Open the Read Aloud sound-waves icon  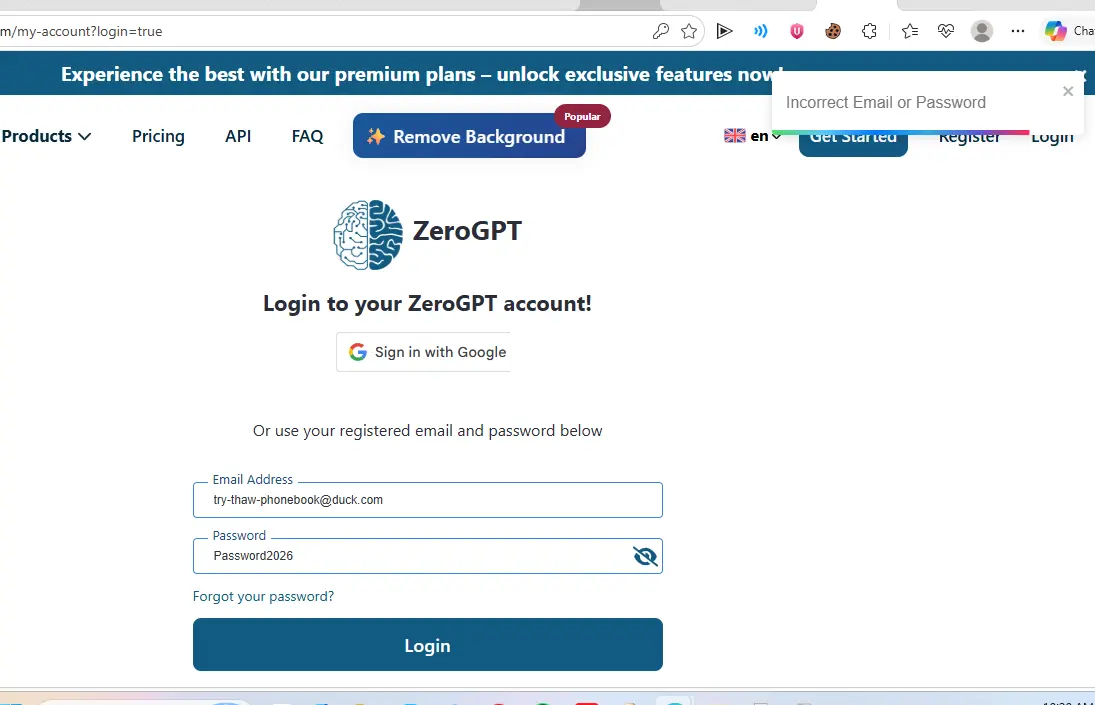[x=760, y=31]
